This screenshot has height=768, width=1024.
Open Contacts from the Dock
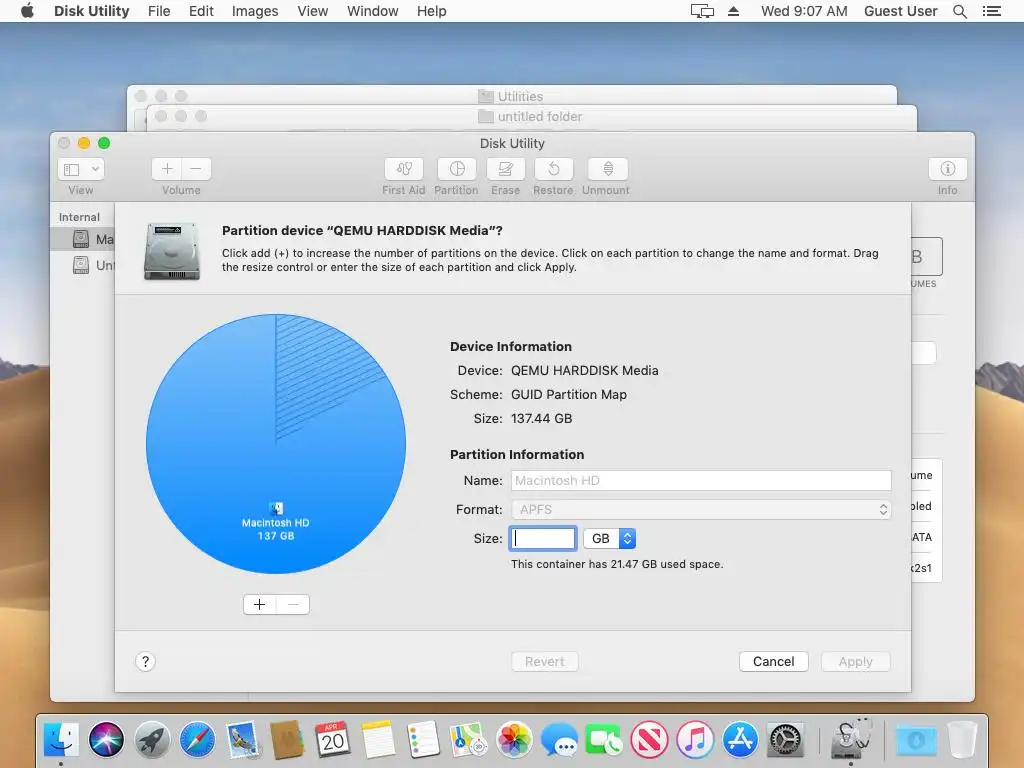coord(287,740)
